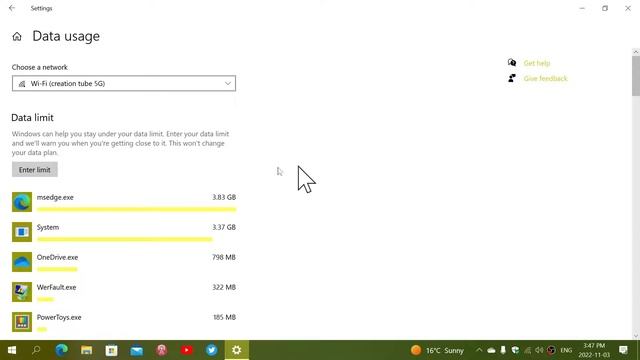The width and height of the screenshot is (640, 360).
Task: Click the 185 MB usage value
Action: (x=224, y=318)
